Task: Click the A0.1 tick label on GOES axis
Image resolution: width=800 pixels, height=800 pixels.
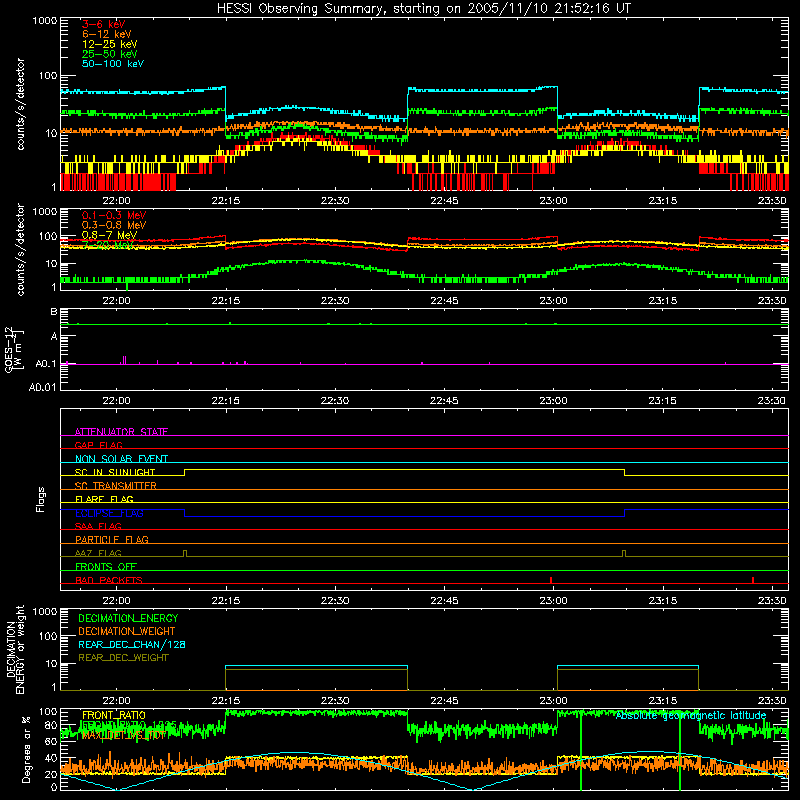Action: (46, 364)
